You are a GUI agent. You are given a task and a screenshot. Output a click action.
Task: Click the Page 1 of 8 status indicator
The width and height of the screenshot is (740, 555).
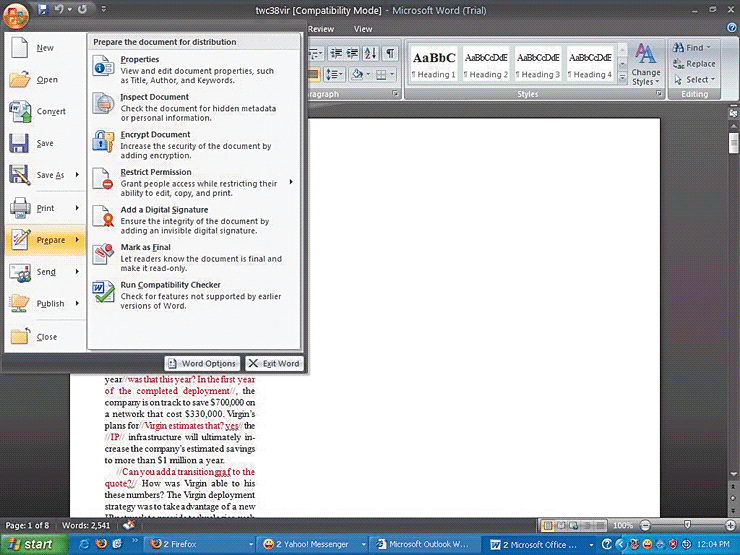27,525
